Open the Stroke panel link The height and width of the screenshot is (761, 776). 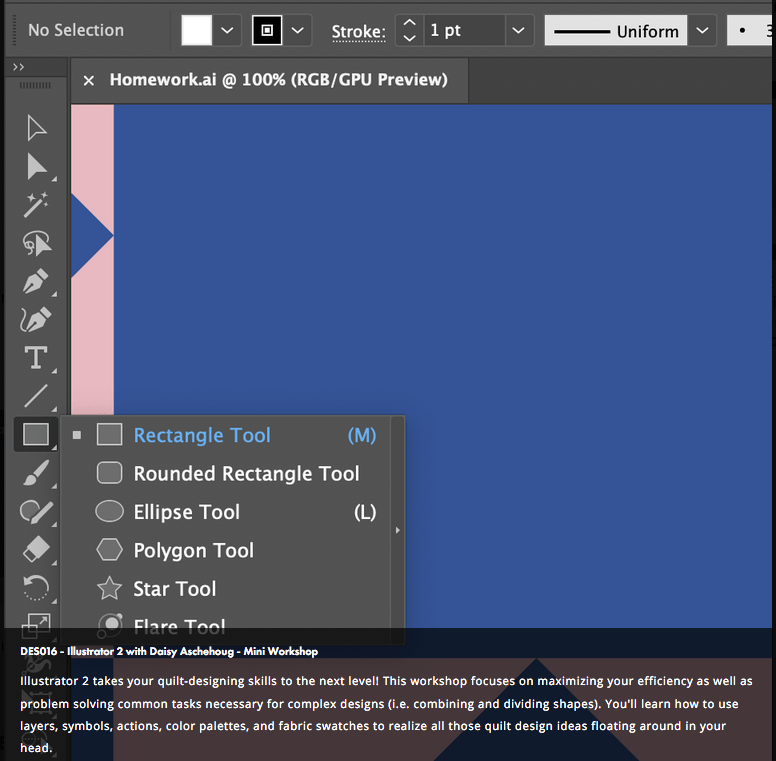coord(358,31)
